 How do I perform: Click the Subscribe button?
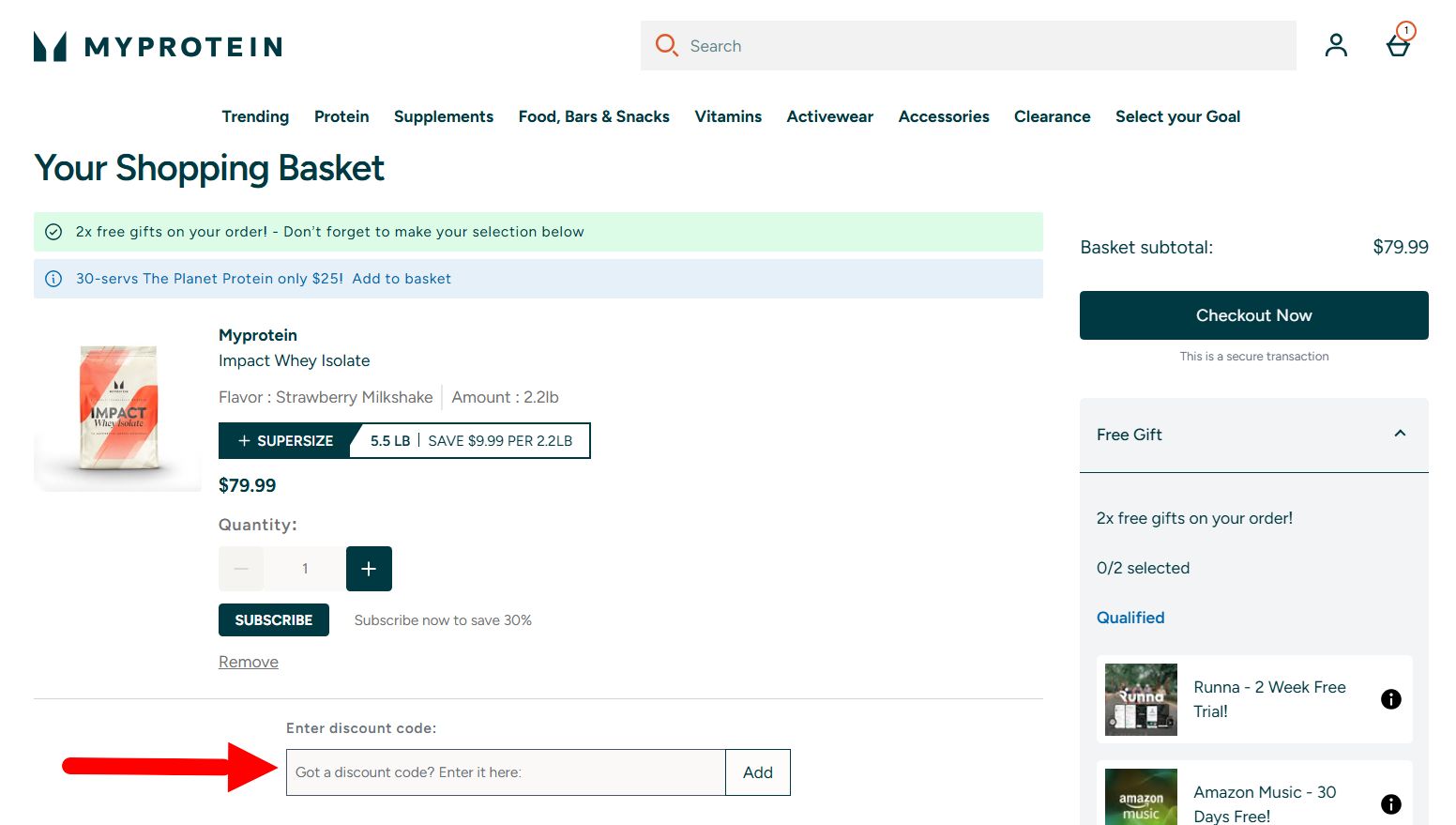click(x=273, y=620)
